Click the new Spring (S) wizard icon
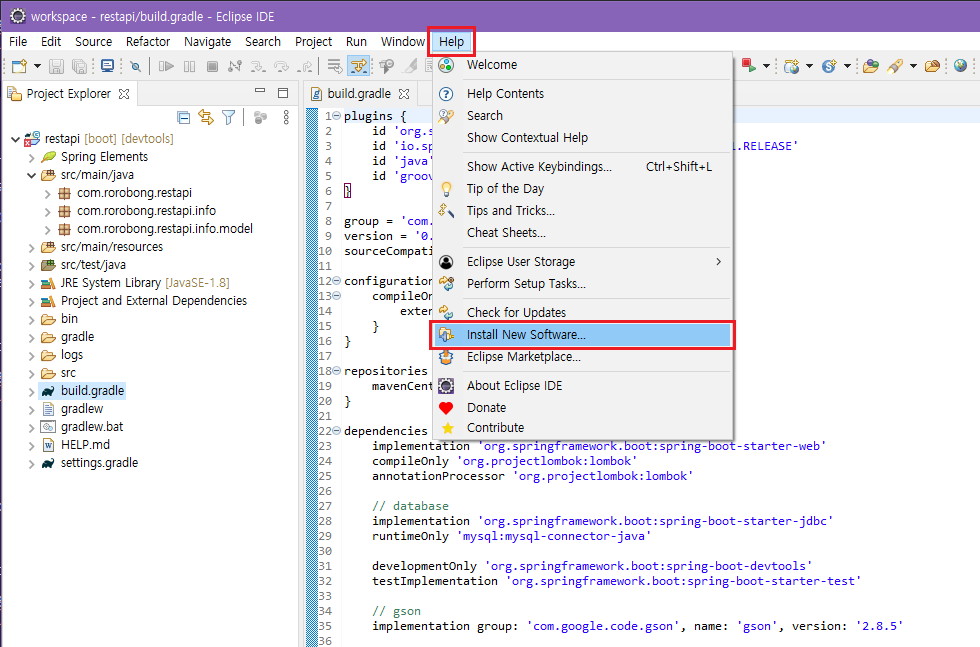Viewport: 980px width, 647px height. [829, 66]
